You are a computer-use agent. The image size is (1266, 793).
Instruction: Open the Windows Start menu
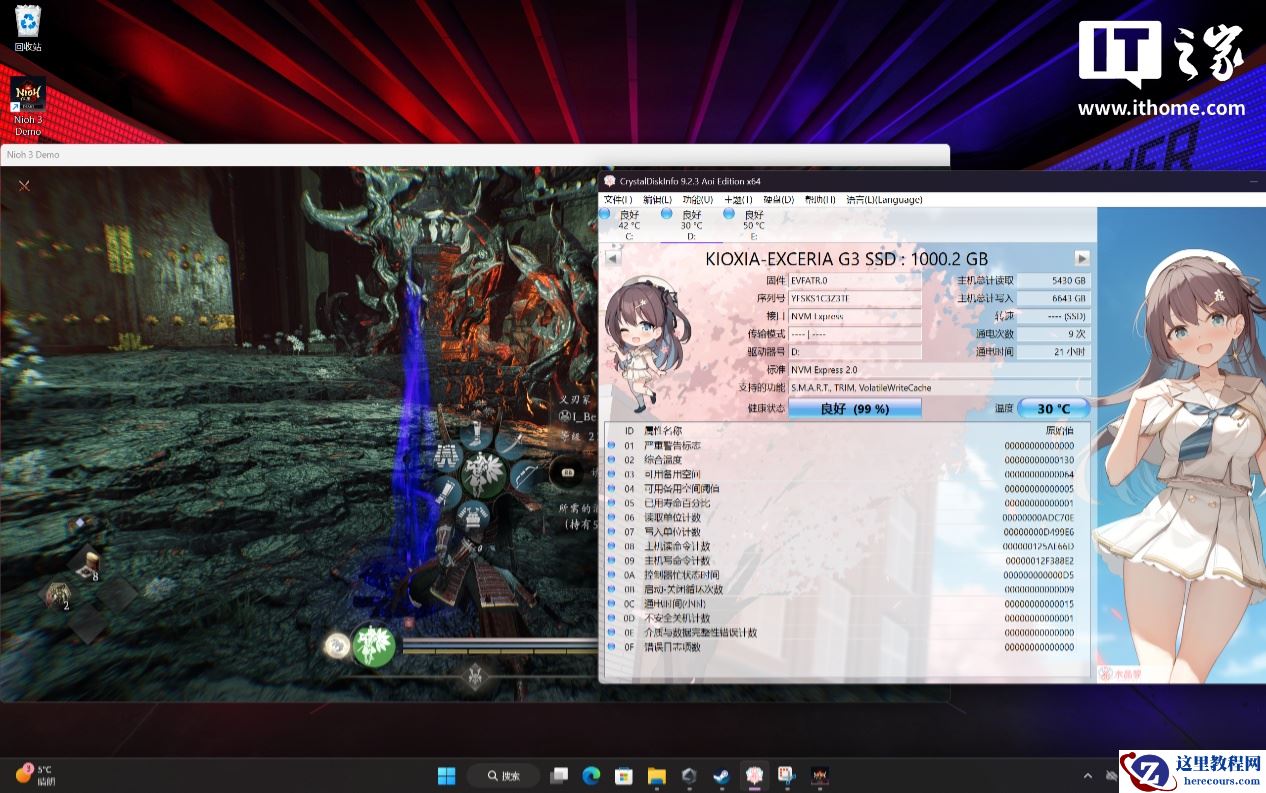[447, 775]
